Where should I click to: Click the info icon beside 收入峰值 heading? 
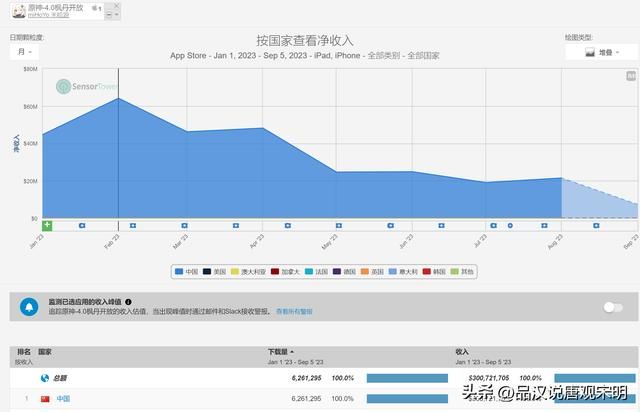[x=128, y=302]
